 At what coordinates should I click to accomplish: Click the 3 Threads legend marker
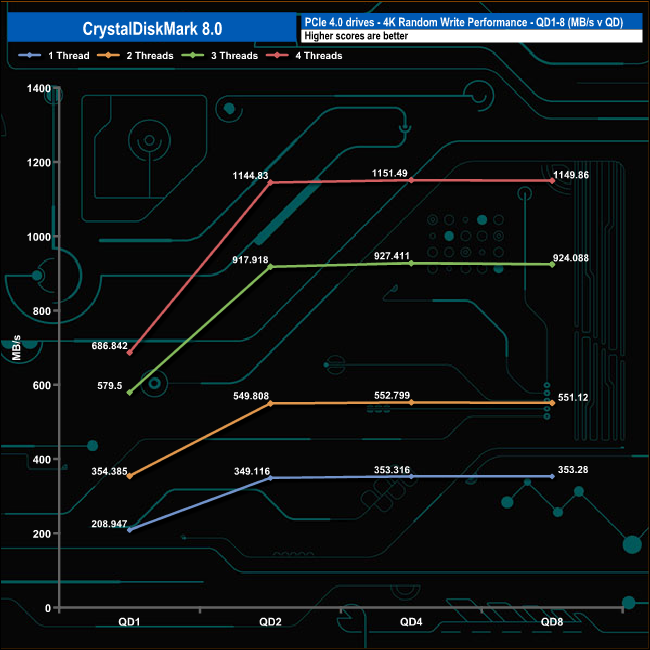[193, 55]
